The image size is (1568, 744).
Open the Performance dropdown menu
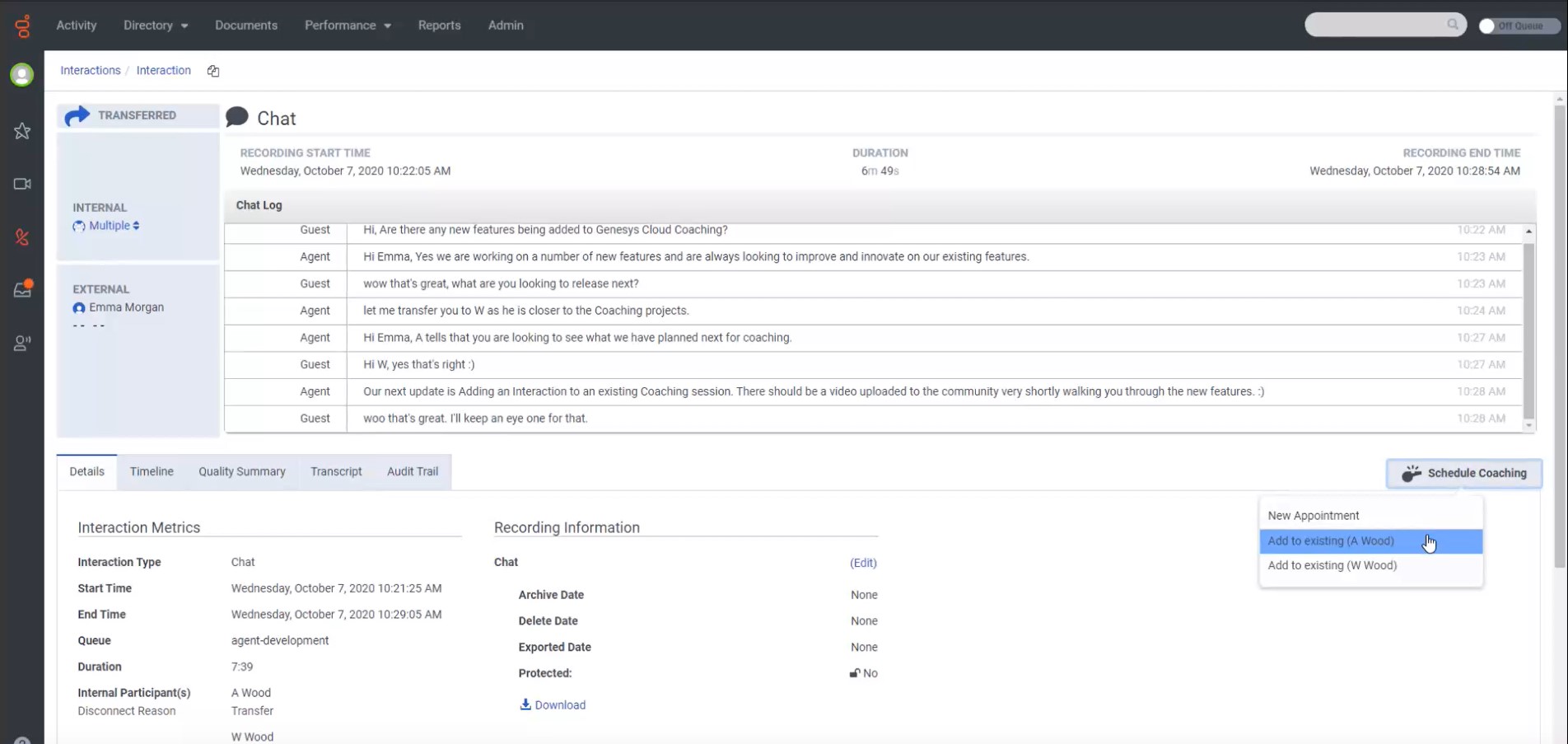point(347,26)
